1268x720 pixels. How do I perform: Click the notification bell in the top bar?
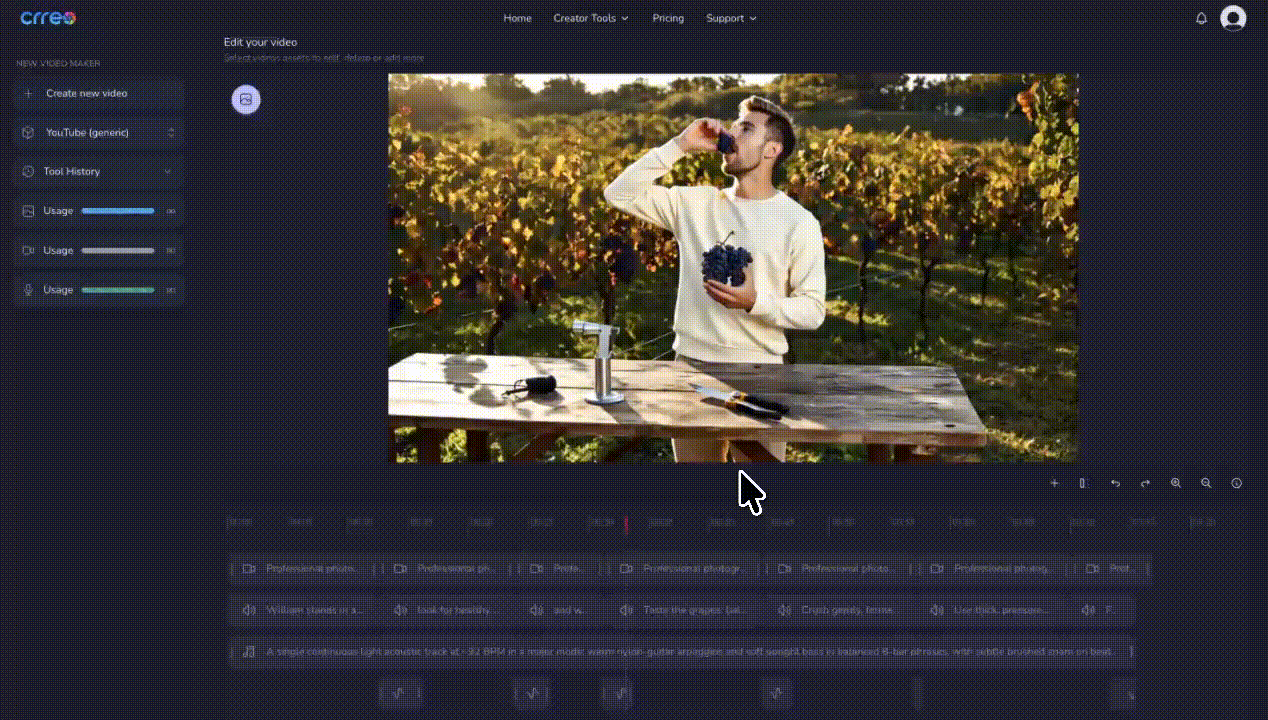click(x=1201, y=17)
